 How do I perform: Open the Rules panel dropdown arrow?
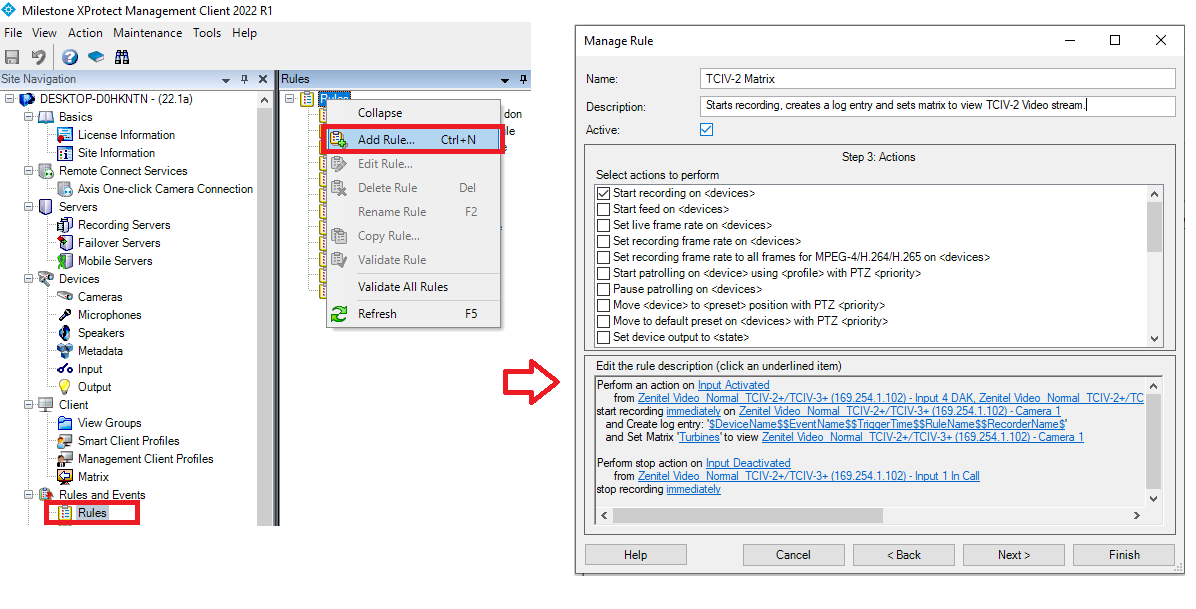(504, 80)
